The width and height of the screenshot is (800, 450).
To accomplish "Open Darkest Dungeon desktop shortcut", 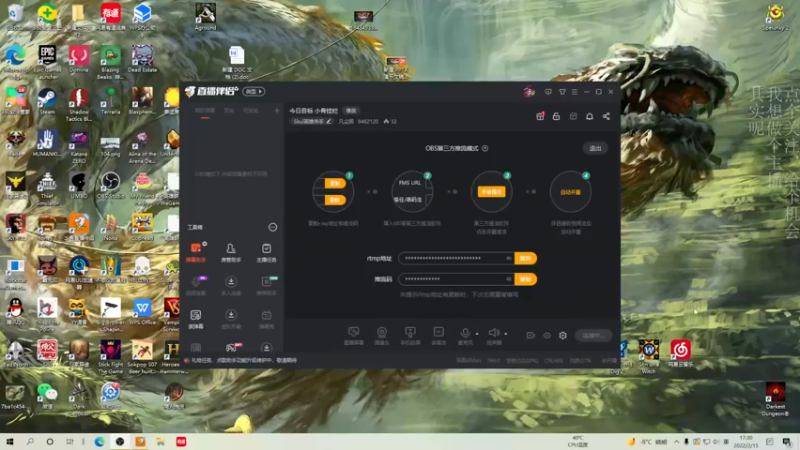I will point(775,399).
